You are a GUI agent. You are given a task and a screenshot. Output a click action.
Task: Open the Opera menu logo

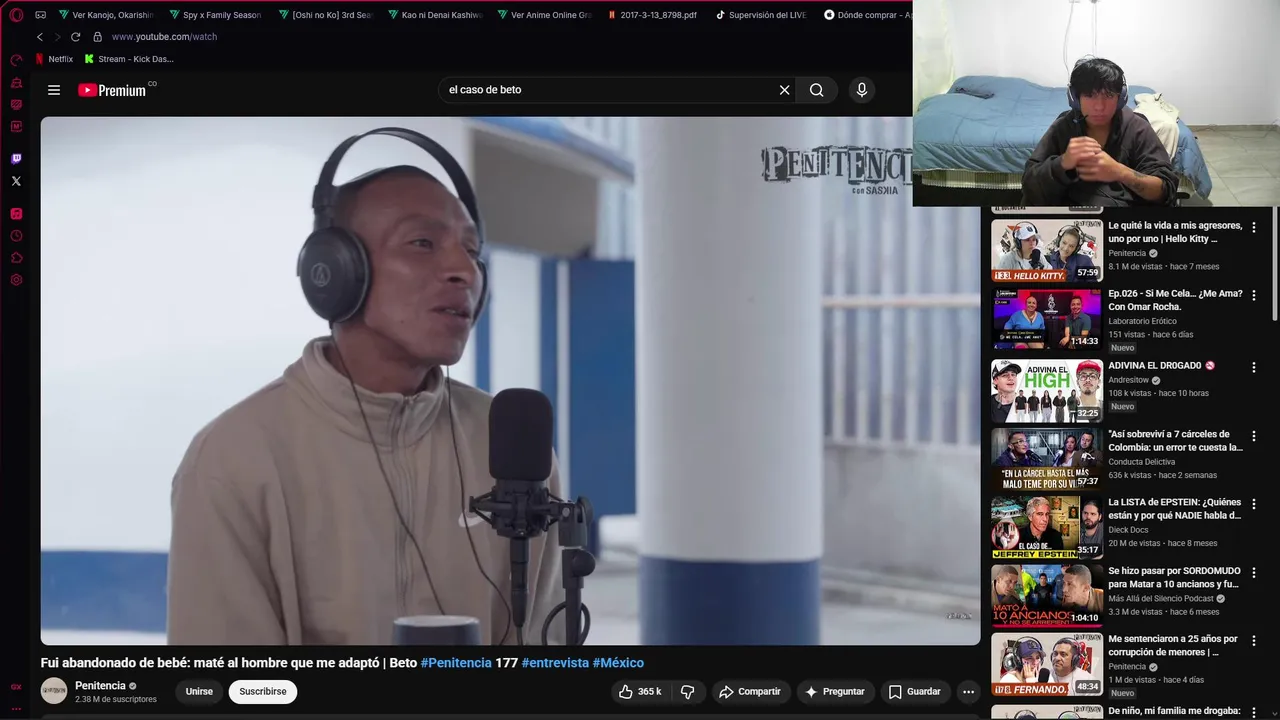pyautogui.click(x=16, y=15)
